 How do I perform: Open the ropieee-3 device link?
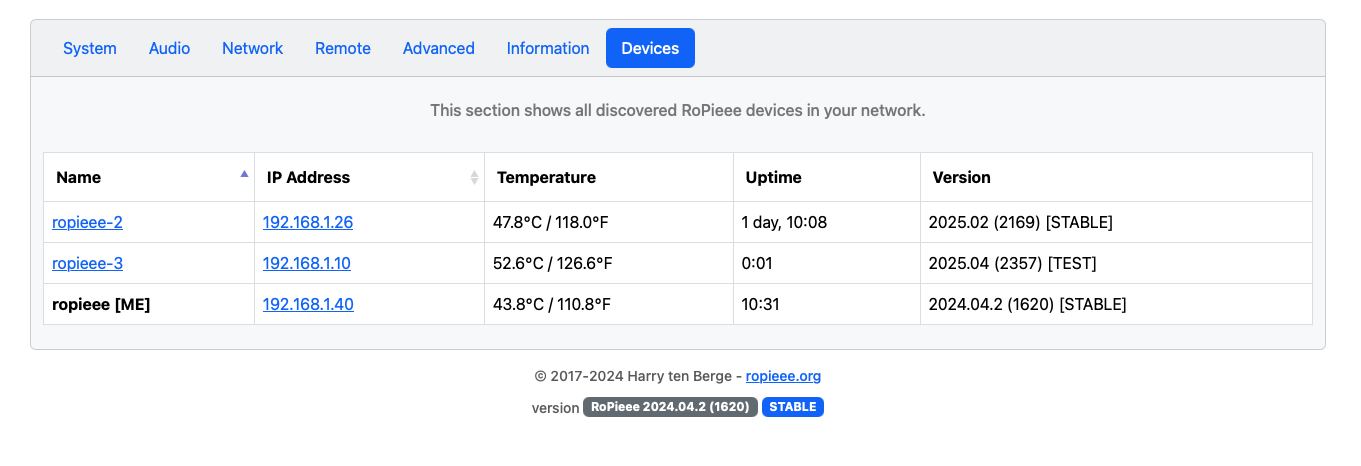coord(87,263)
